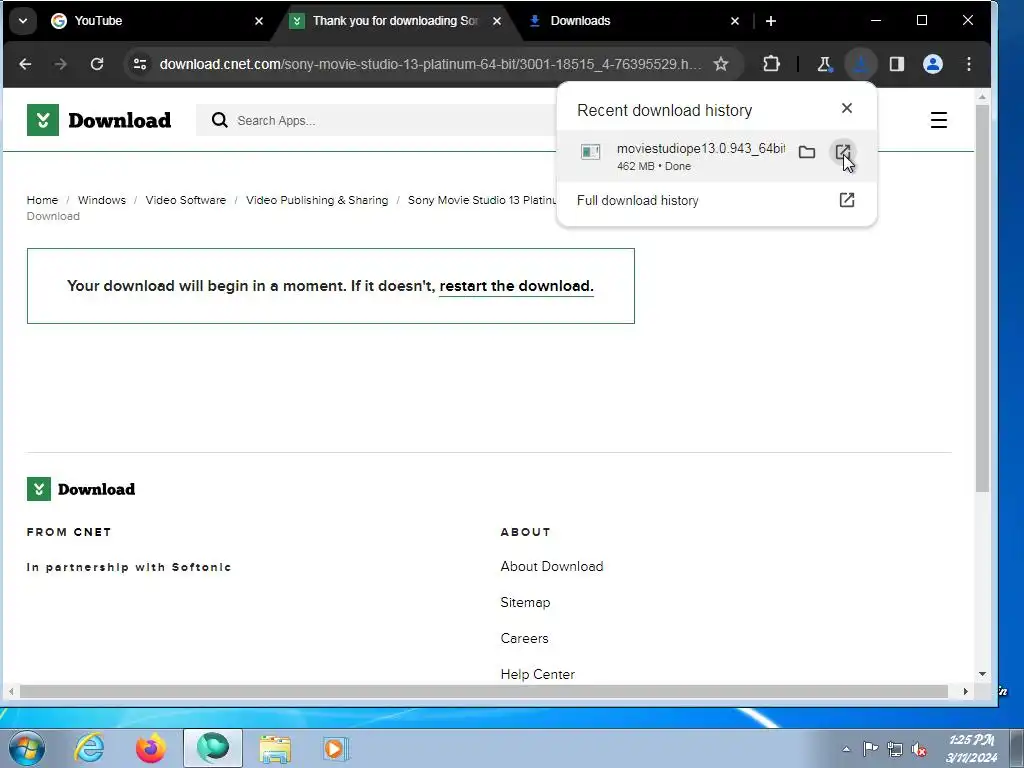
Task: Open Windows Explorer from taskbar
Action: [275, 748]
